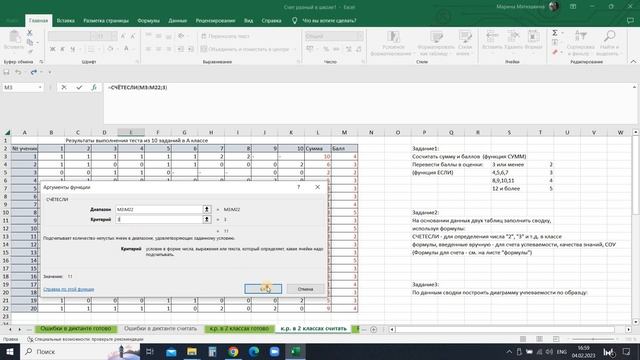Click Отмена in the function arguments dialog
This screenshot has height=360, width=640.
[x=305, y=289]
